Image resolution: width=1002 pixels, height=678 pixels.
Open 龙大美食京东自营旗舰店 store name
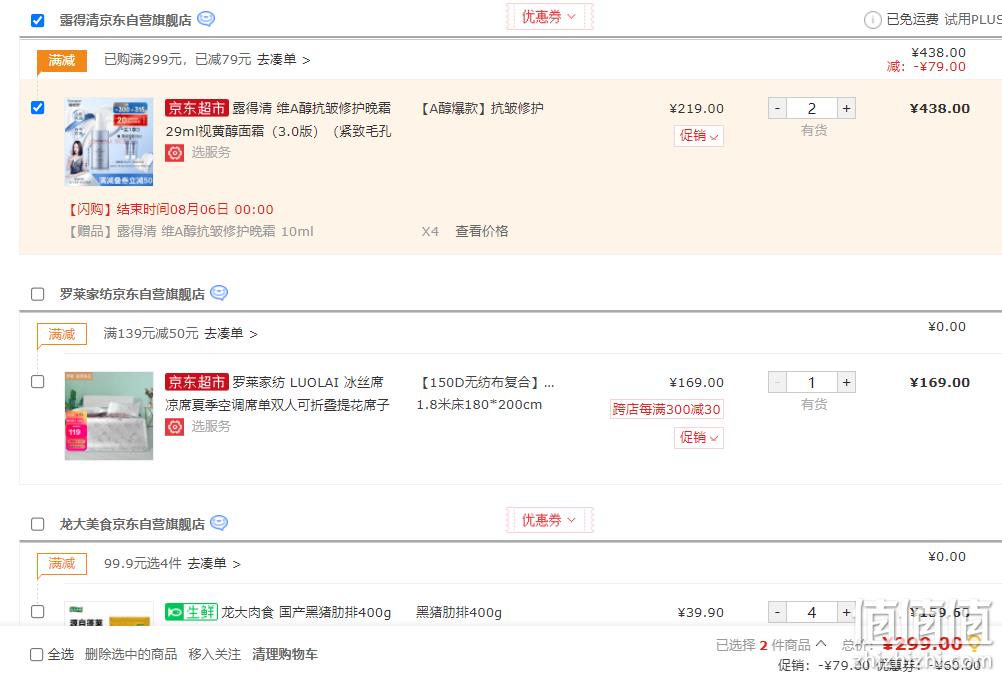[x=132, y=524]
